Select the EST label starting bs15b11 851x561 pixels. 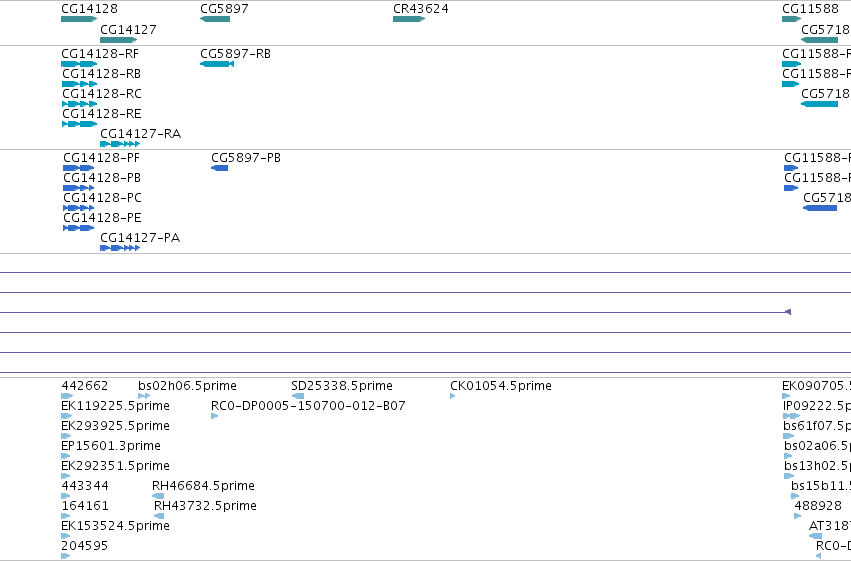(x=821, y=486)
